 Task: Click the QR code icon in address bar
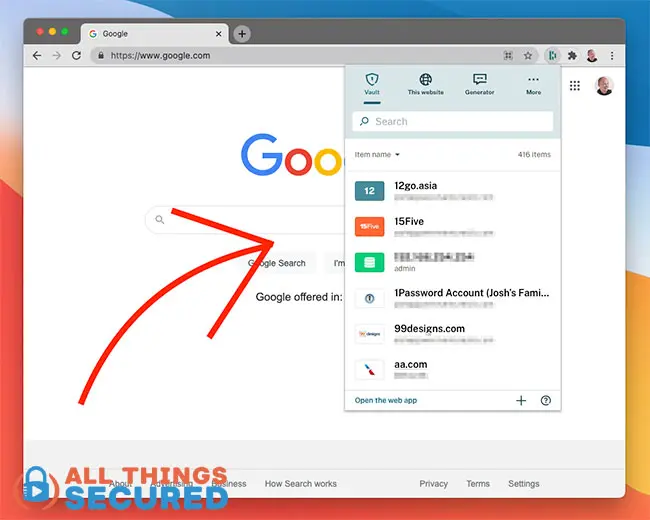tap(508, 56)
